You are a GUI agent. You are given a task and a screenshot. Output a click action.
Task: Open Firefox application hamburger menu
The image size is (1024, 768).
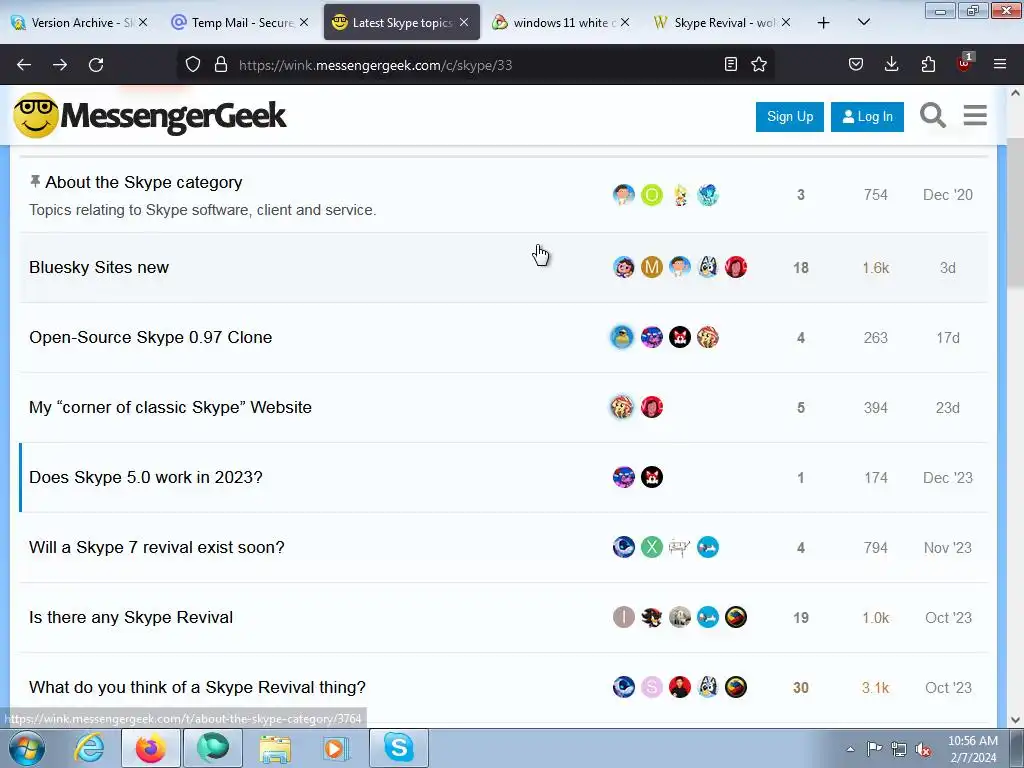pos(1000,64)
